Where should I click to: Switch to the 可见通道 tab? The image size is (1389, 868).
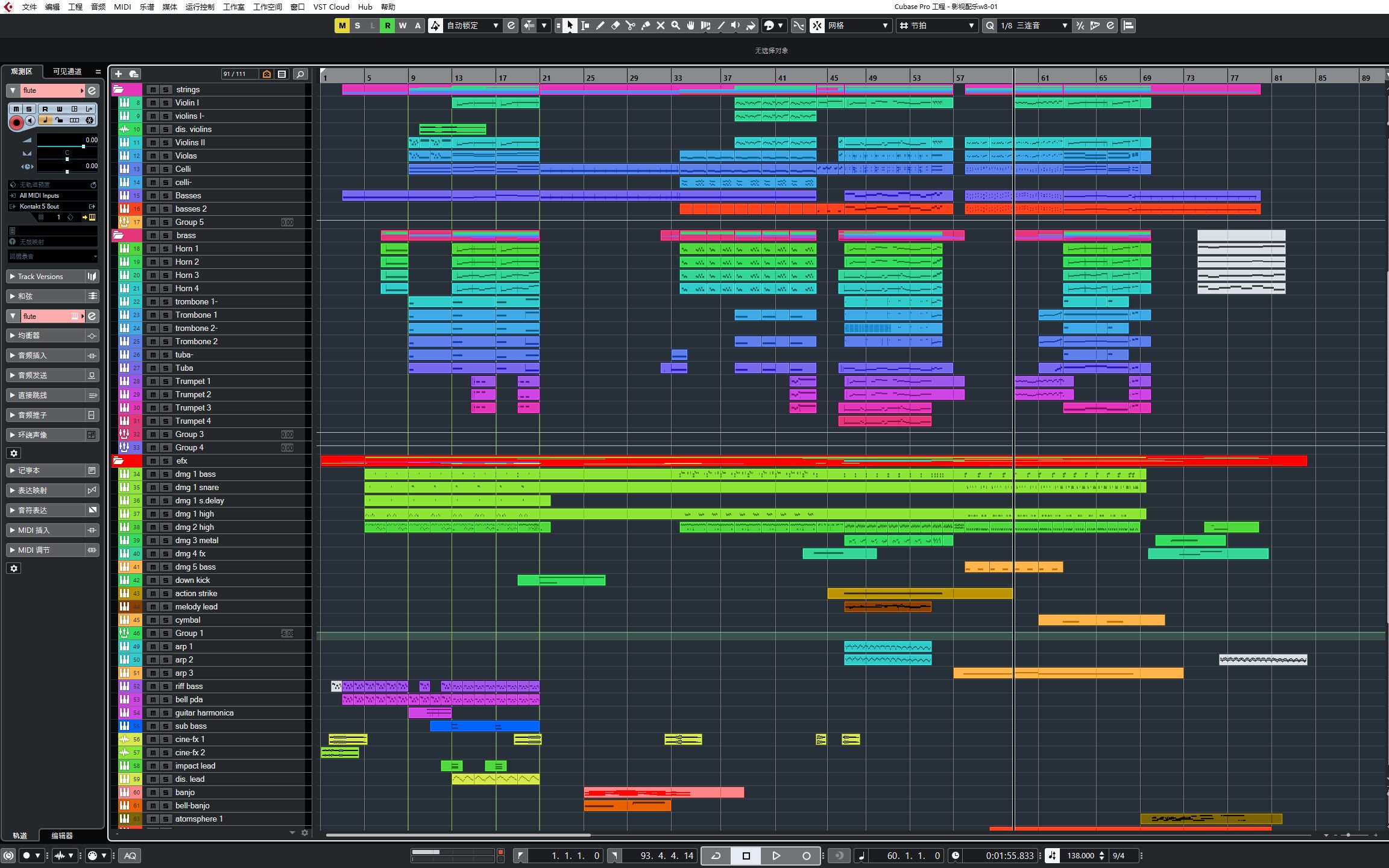67,71
